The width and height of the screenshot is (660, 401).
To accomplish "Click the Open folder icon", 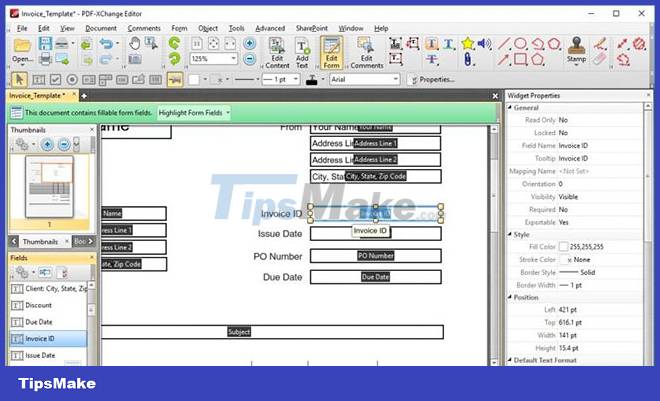I will click(x=22, y=45).
